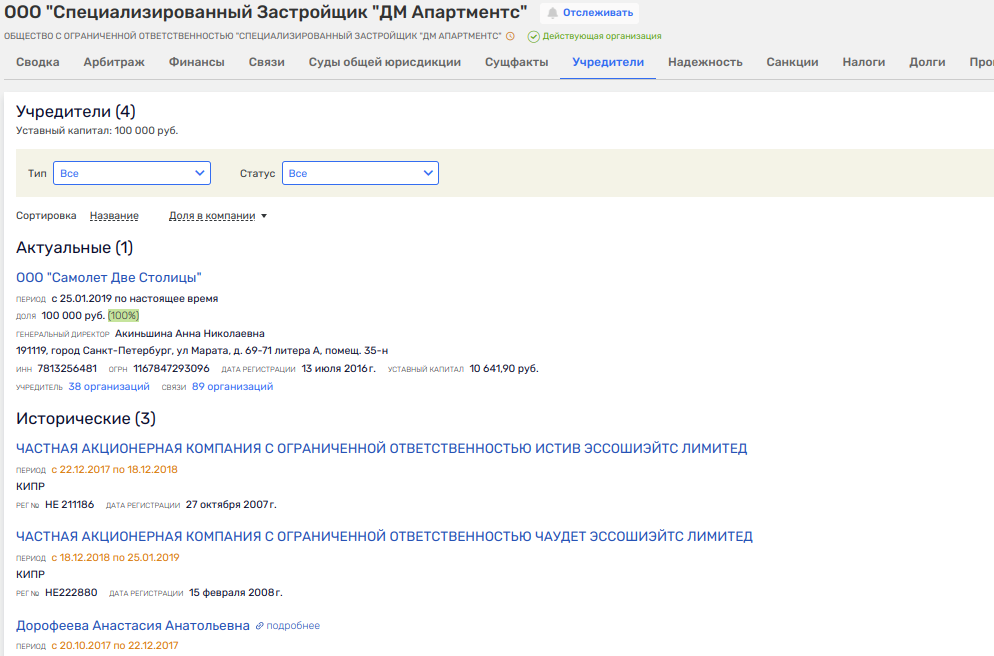Switch to the Долги tab
This screenshot has height=656, width=994.
(x=927, y=62)
